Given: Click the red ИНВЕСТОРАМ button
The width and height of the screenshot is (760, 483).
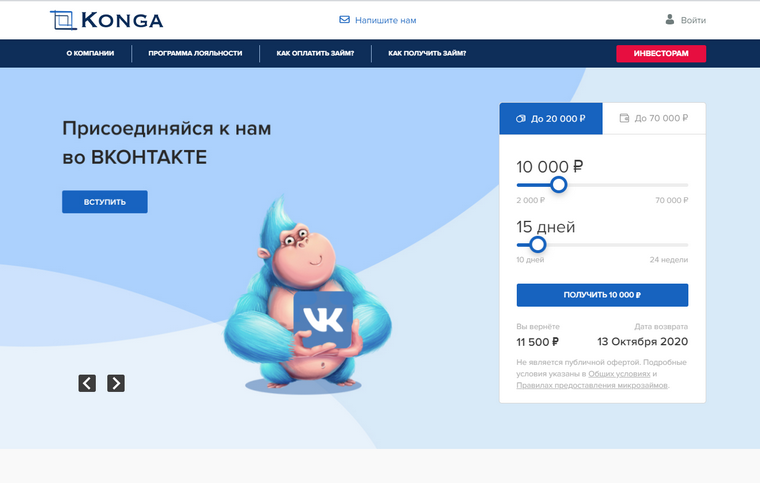Looking at the screenshot, I should 661,53.
